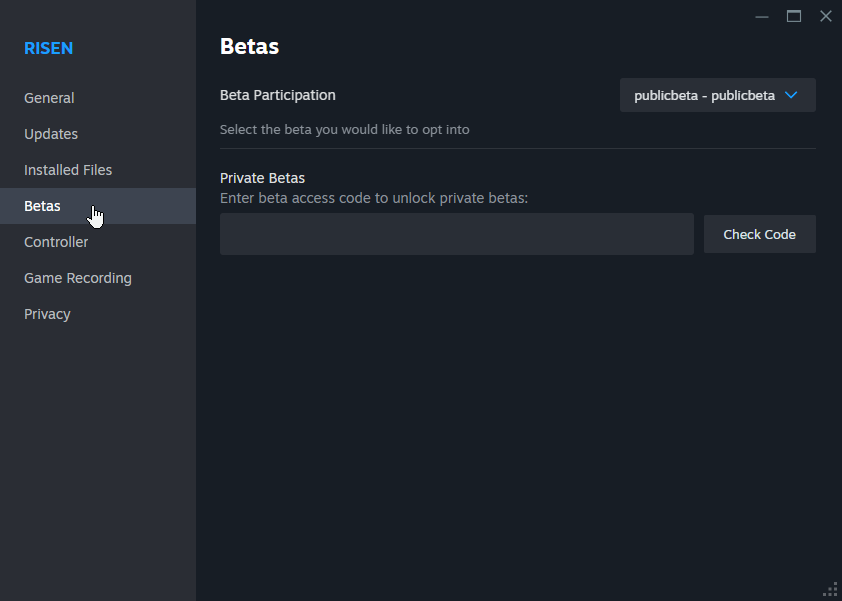Go to the Installed Files section
Screen dimensions: 842x601
pos(68,170)
